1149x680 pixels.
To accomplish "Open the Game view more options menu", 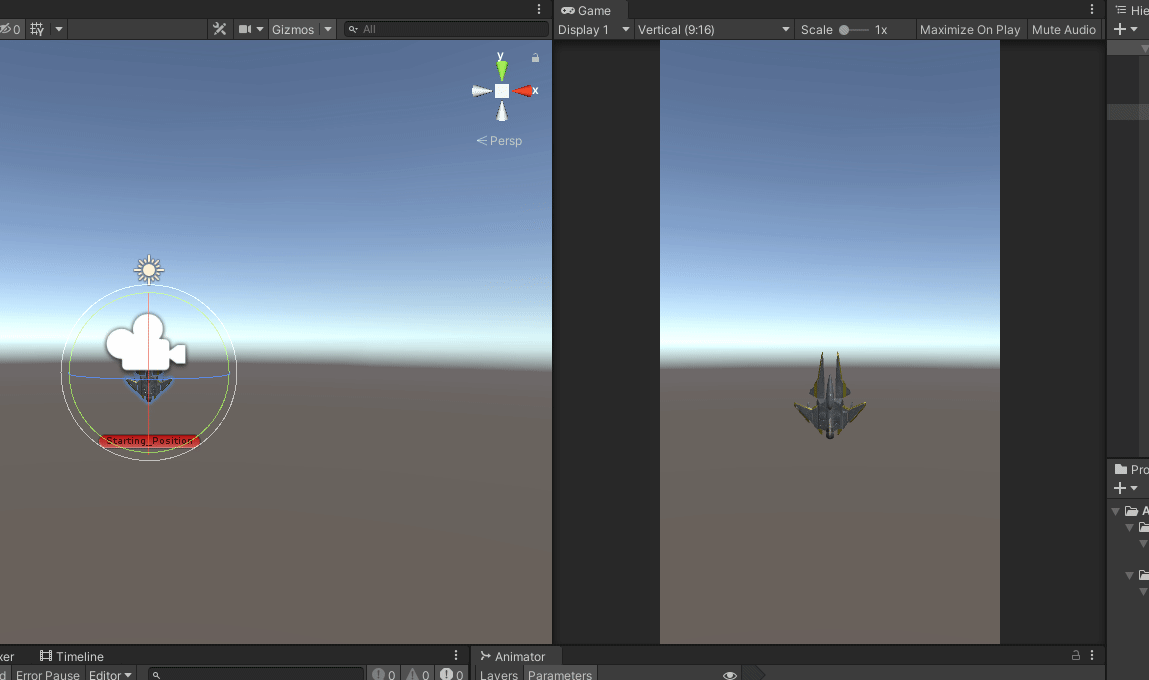I will [1092, 10].
